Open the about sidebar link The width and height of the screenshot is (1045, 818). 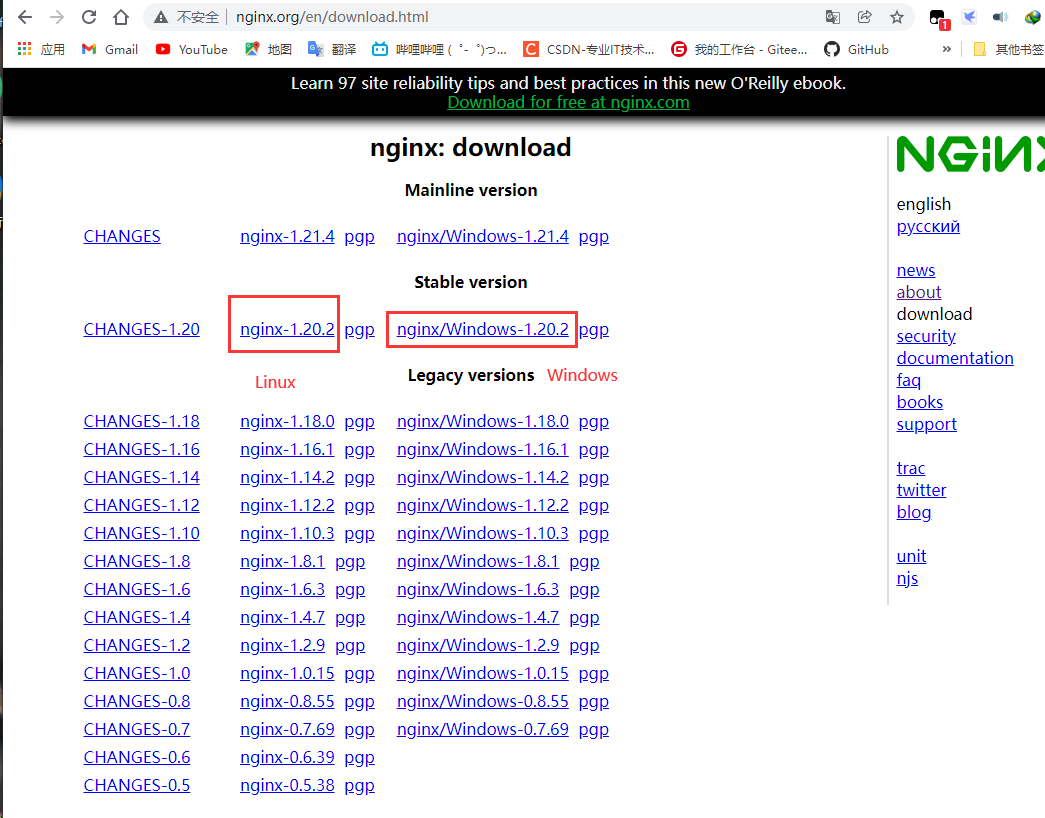[918, 293]
